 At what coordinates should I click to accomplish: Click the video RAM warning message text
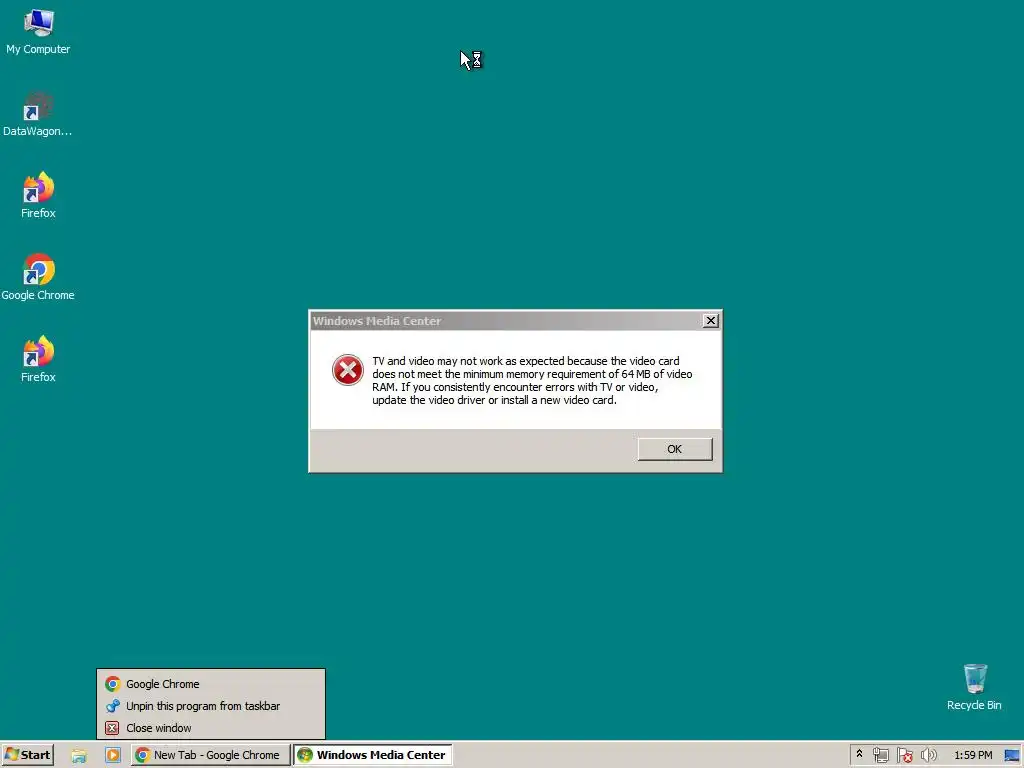(532, 381)
